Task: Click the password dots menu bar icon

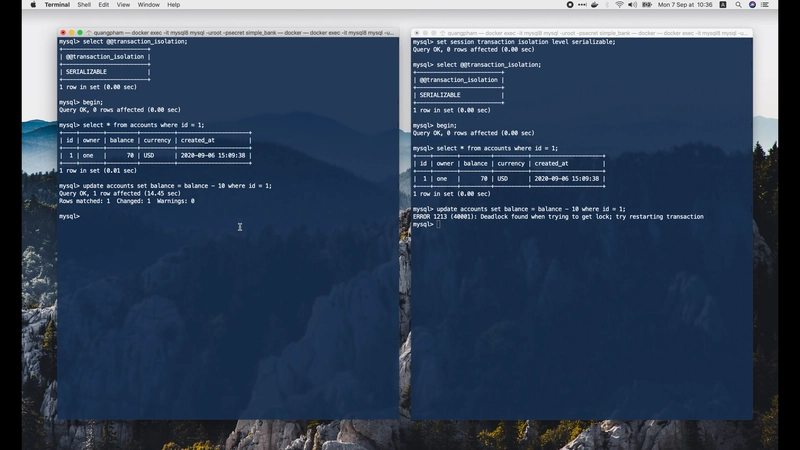Action: point(582,5)
